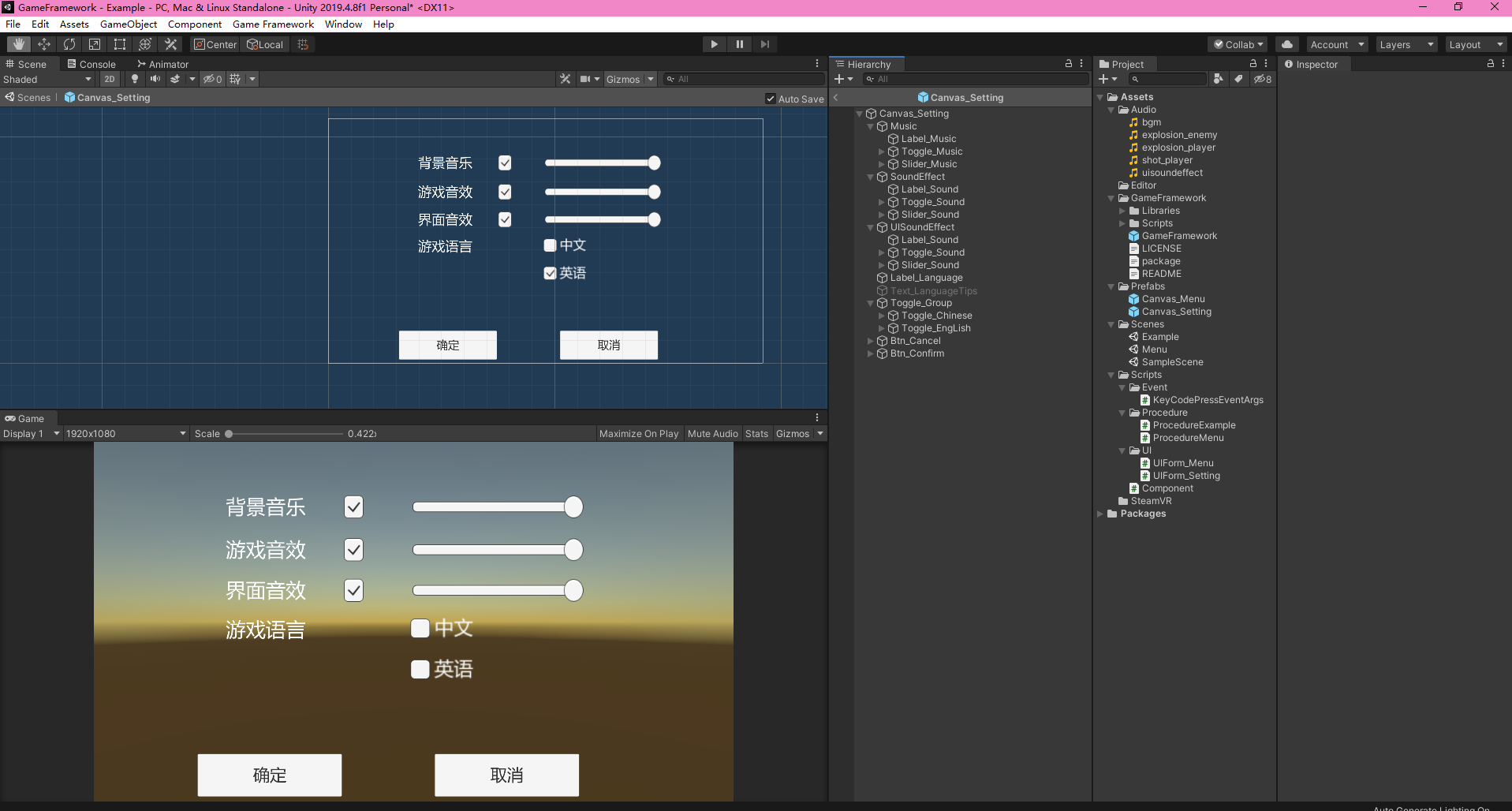Mute scene audio in the Scene toolbar
This screenshot has height=811, width=1512.
pyautogui.click(x=155, y=79)
